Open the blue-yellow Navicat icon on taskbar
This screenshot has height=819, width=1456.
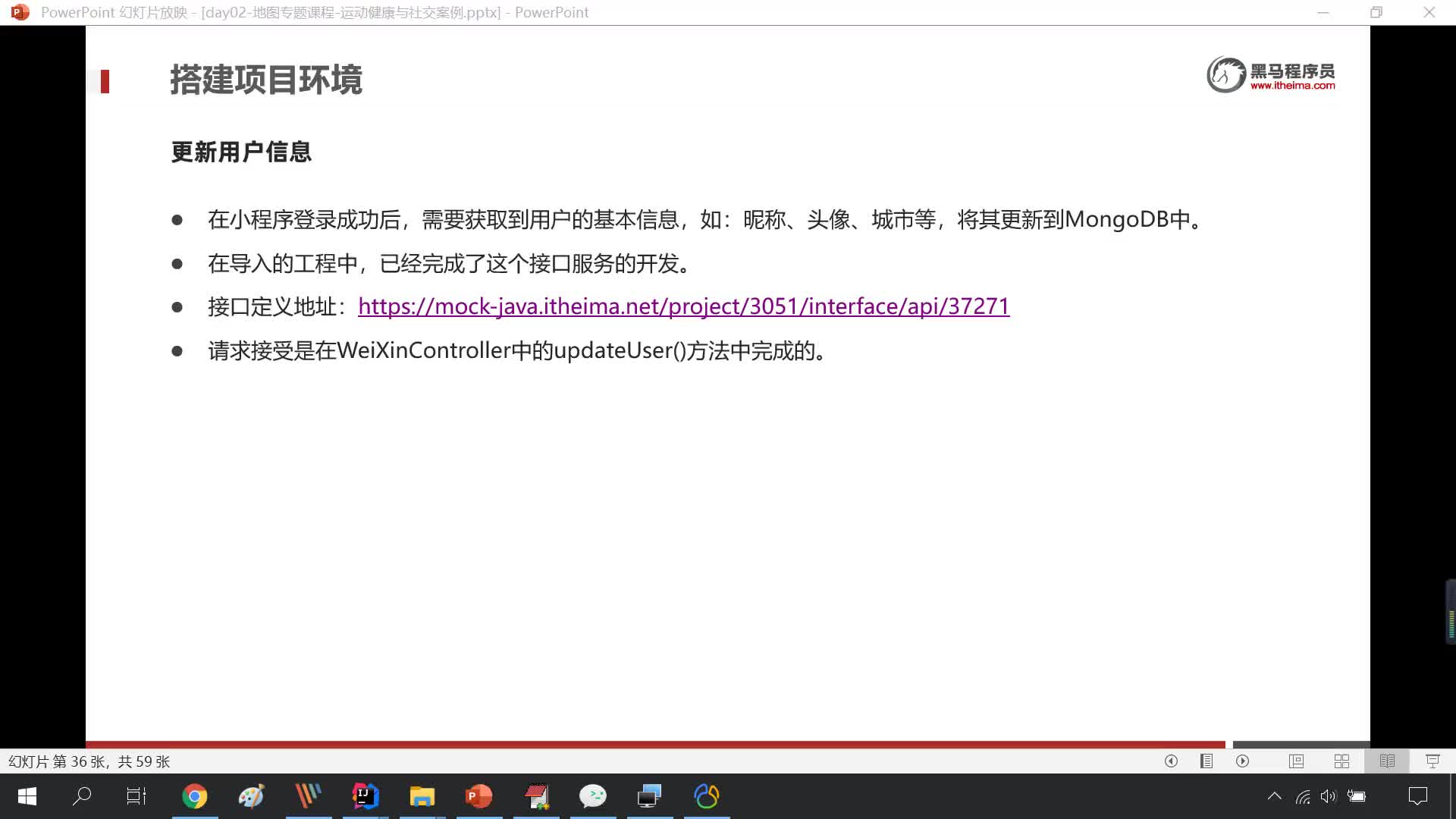707,796
